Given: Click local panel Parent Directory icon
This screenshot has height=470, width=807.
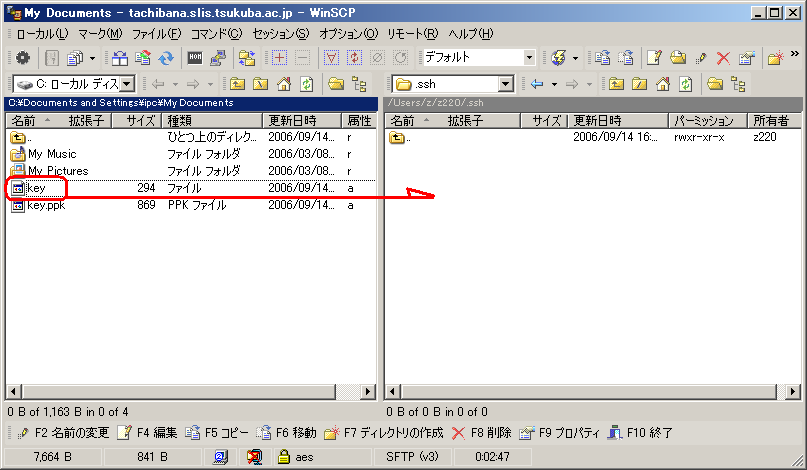Looking at the screenshot, I should (237, 84).
